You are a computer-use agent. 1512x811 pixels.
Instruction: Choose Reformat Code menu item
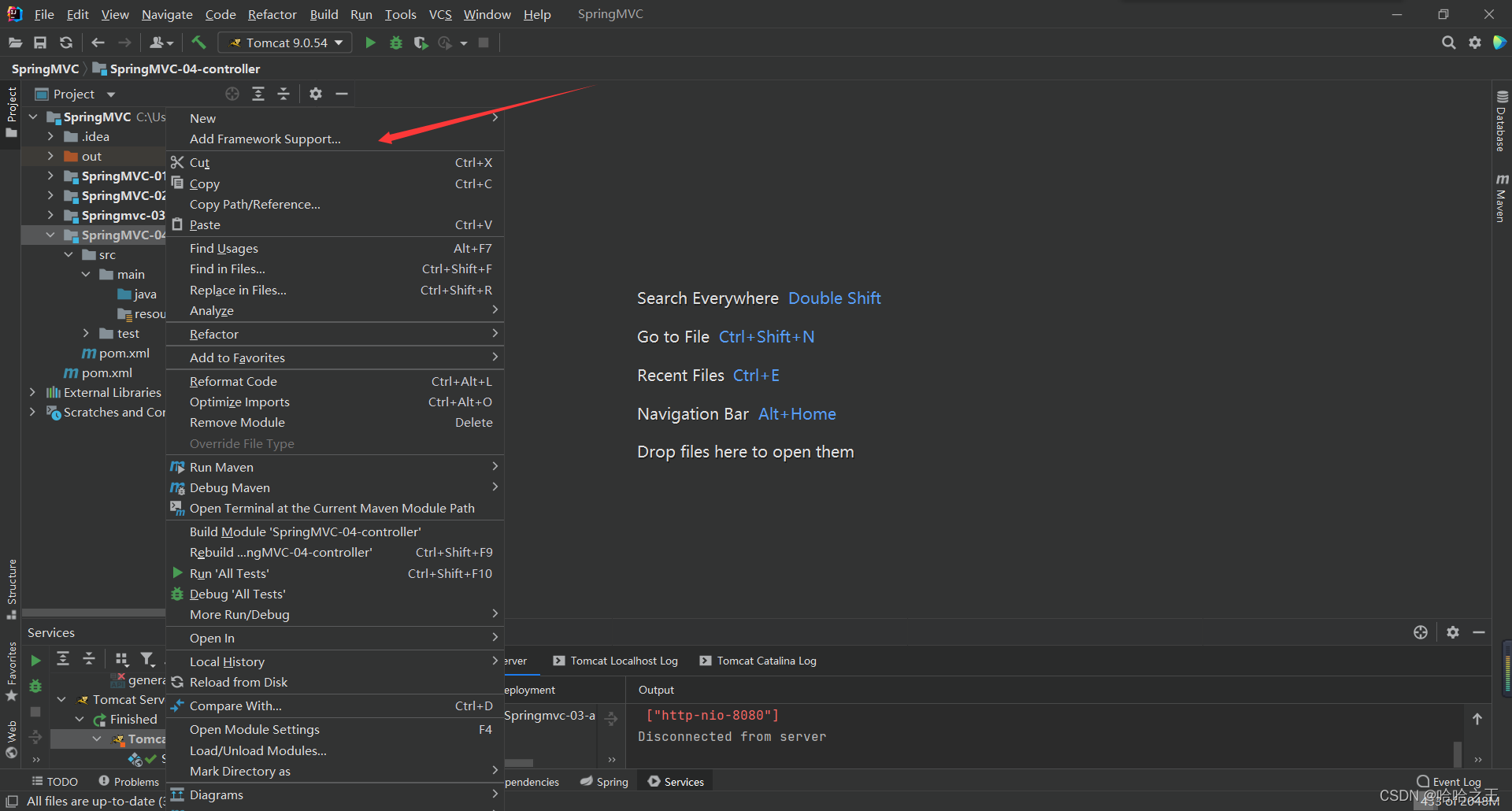click(335, 381)
